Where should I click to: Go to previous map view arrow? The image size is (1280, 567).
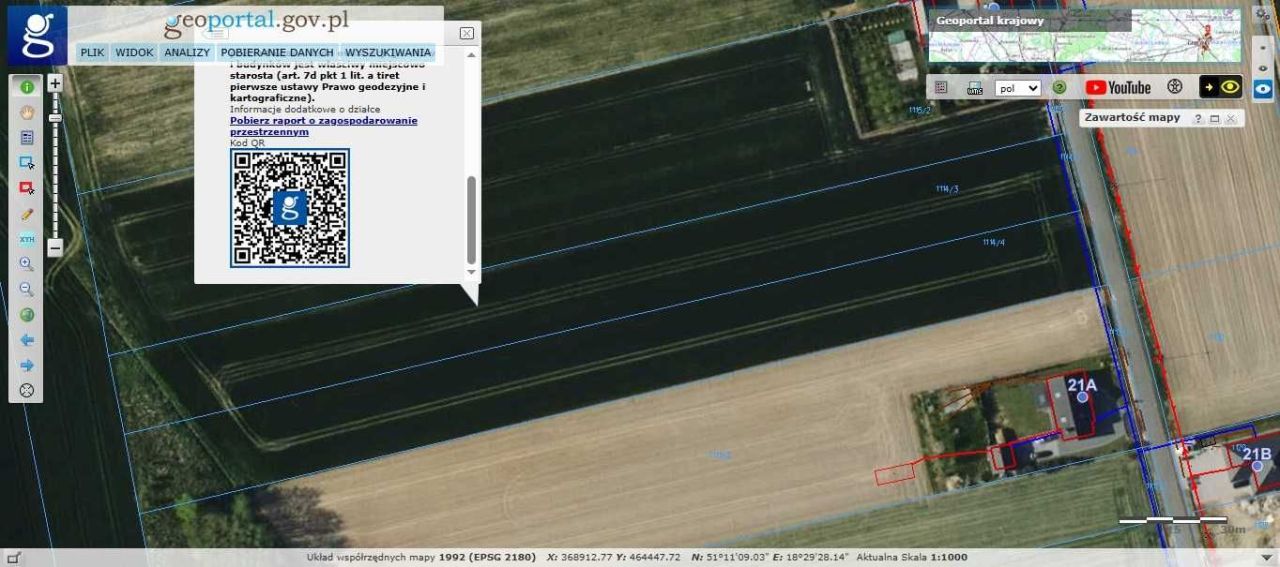click(x=26, y=340)
